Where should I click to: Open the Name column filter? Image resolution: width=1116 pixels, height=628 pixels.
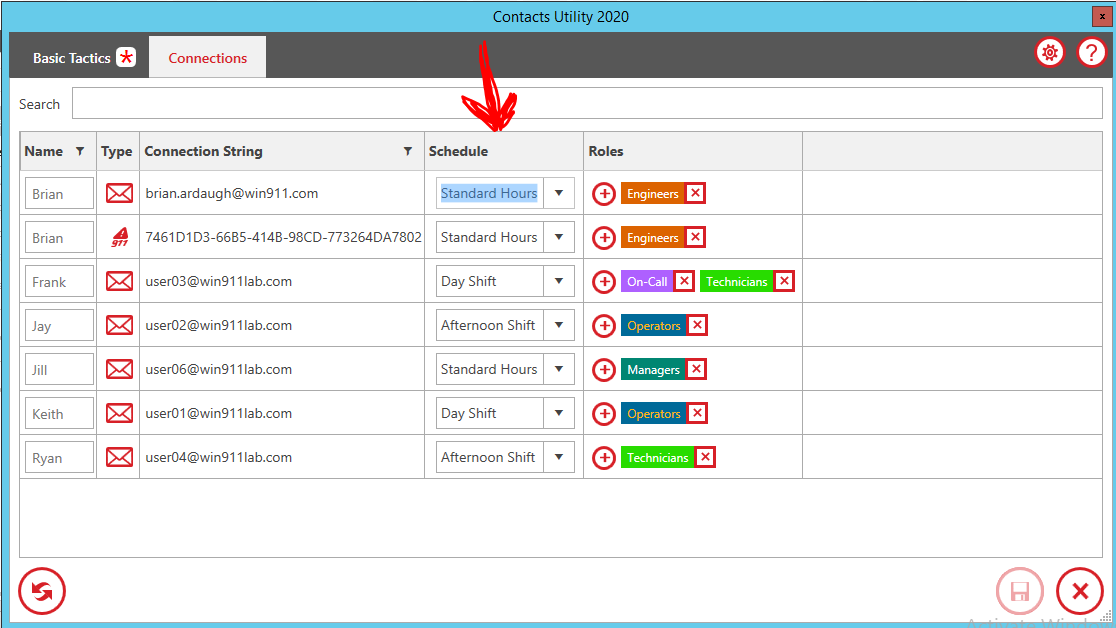(80, 152)
